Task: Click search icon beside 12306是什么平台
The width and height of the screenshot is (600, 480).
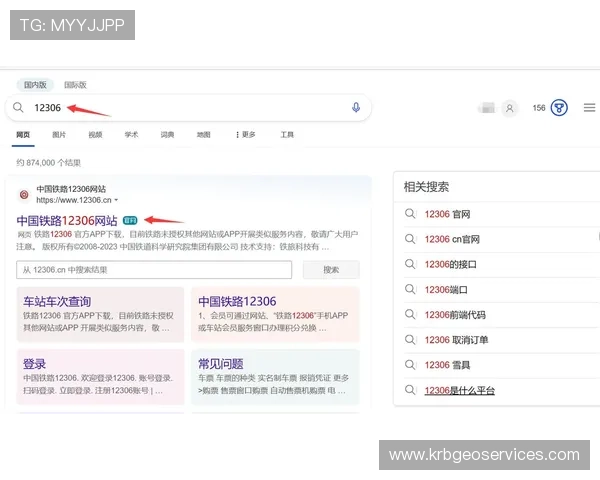Action: click(410, 390)
